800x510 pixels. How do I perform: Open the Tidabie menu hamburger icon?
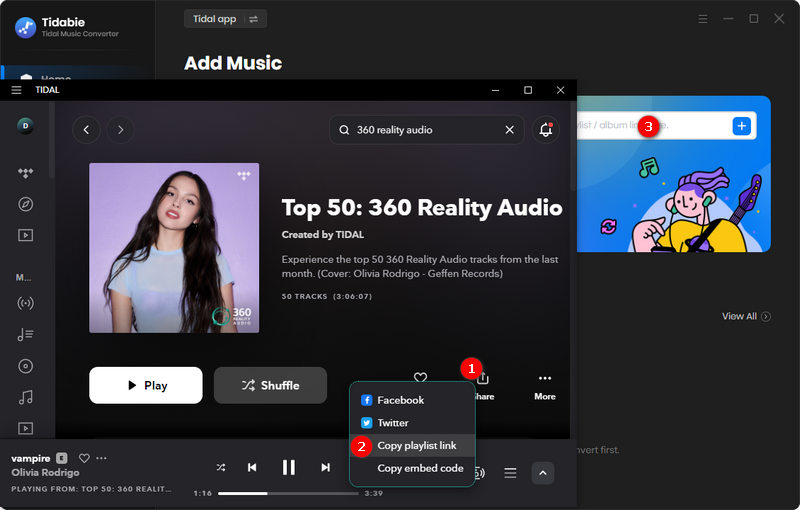click(x=703, y=19)
